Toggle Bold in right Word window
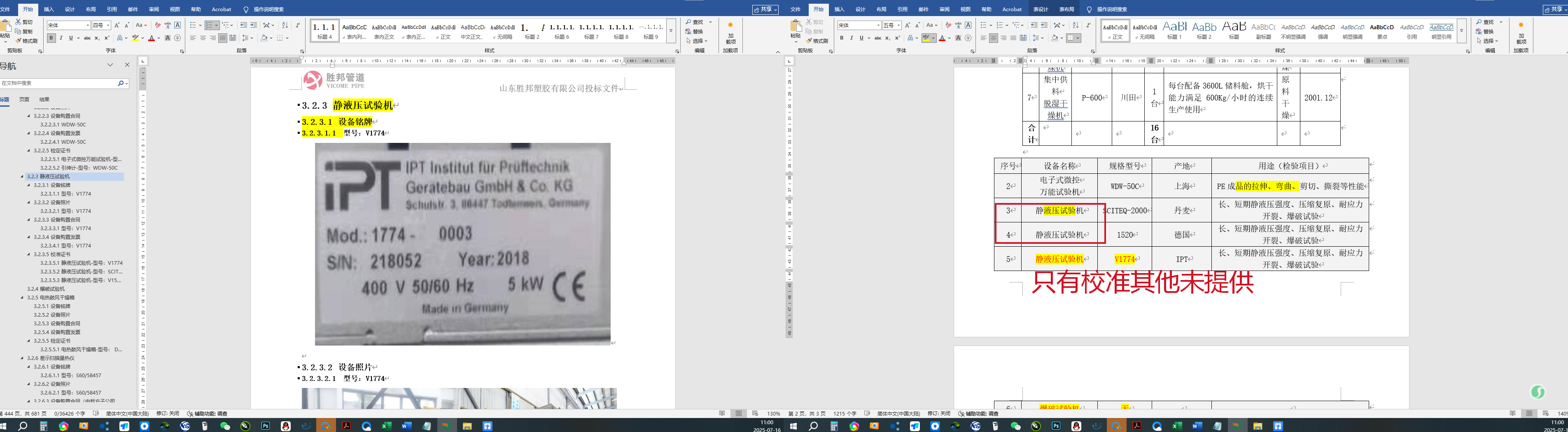Screen dimensions: 1568x432 pyautogui.click(x=842, y=38)
